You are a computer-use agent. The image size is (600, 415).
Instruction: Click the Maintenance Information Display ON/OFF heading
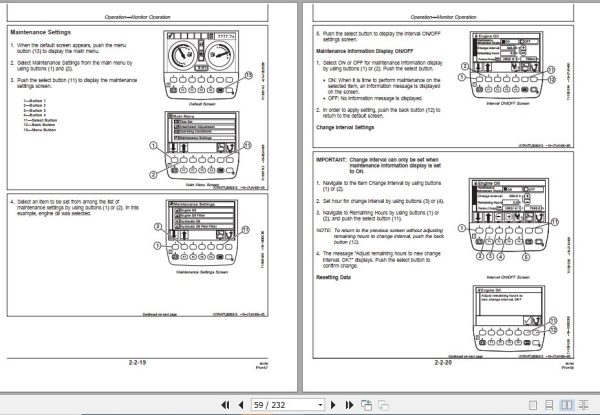tap(365, 51)
